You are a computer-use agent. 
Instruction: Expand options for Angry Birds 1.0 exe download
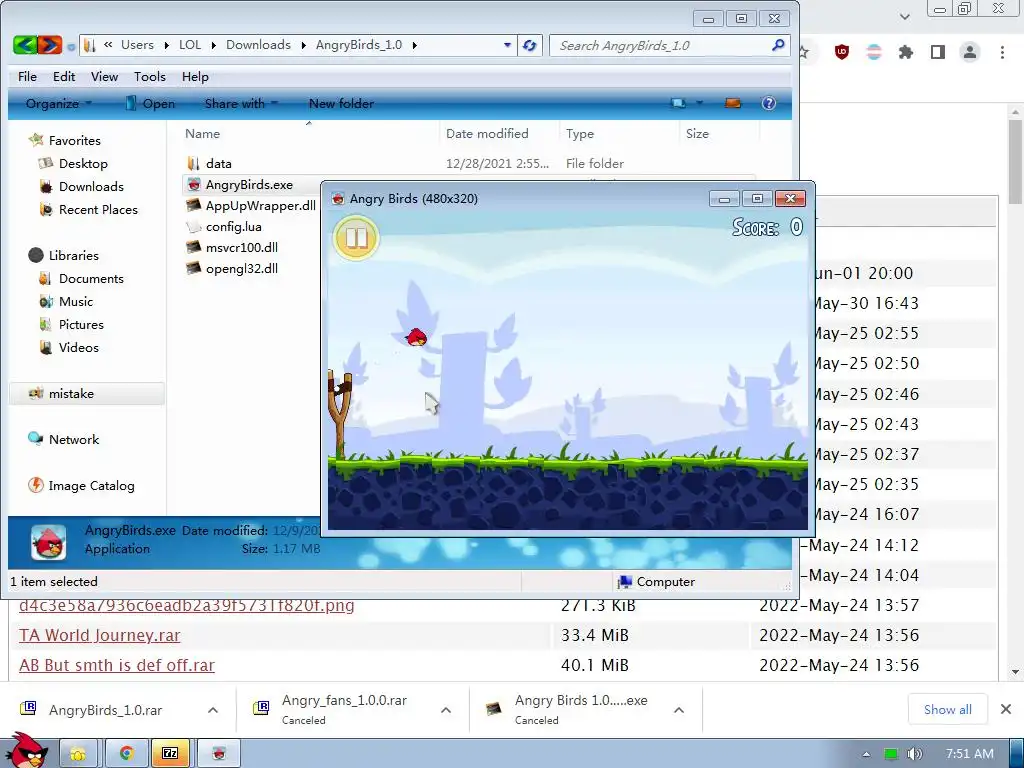pos(679,710)
